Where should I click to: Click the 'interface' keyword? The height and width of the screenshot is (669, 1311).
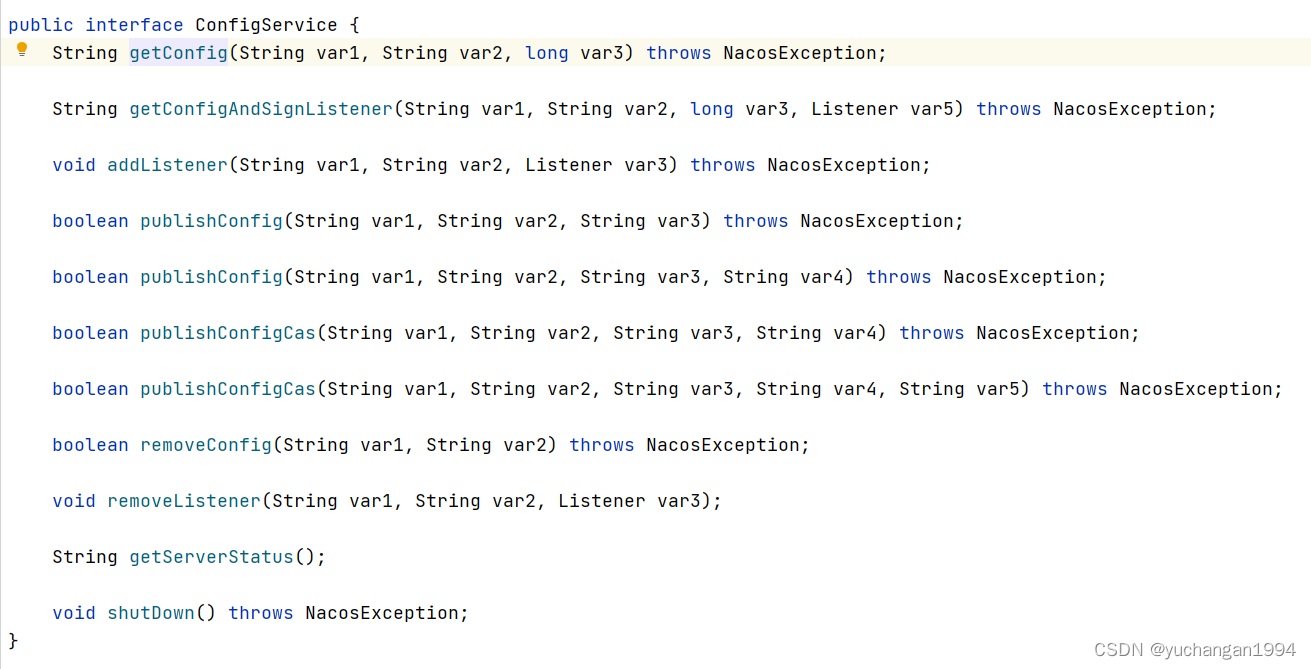coord(134,25)
